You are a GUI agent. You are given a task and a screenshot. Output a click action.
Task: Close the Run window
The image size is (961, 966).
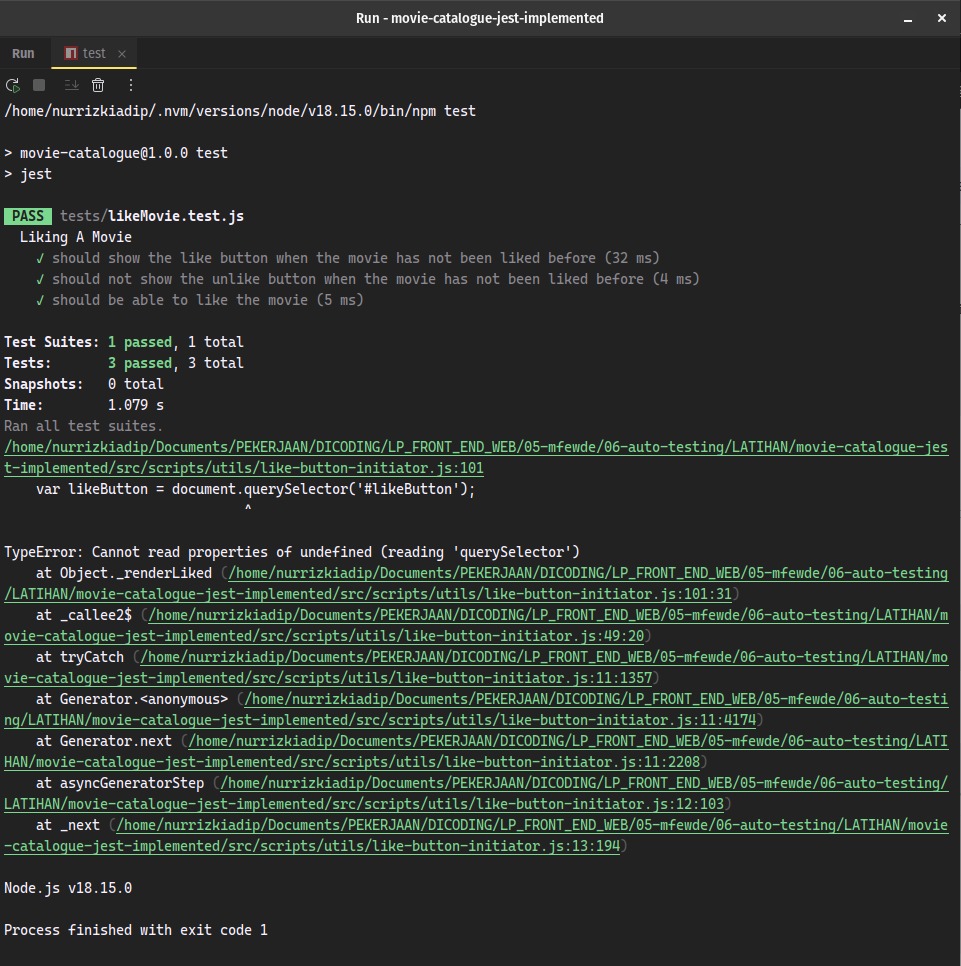941,18
